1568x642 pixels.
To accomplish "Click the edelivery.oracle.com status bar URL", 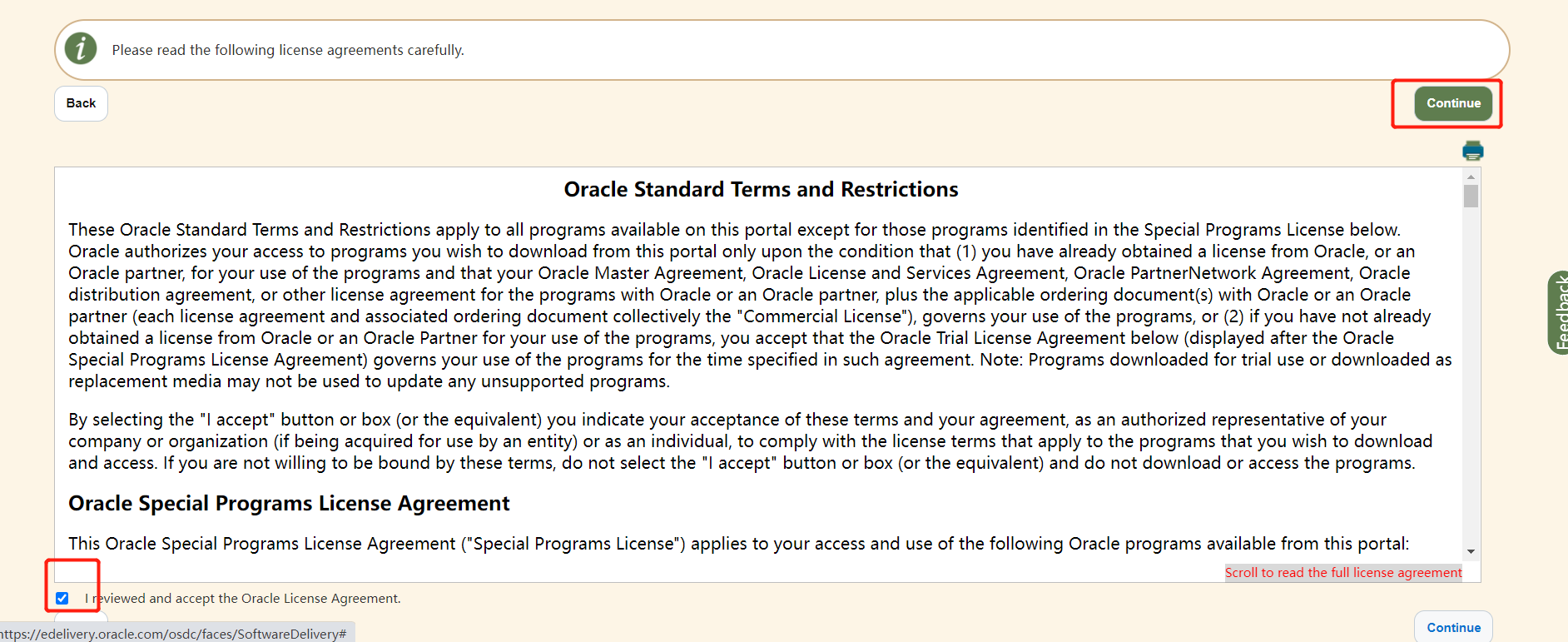I will coord(175,634).
